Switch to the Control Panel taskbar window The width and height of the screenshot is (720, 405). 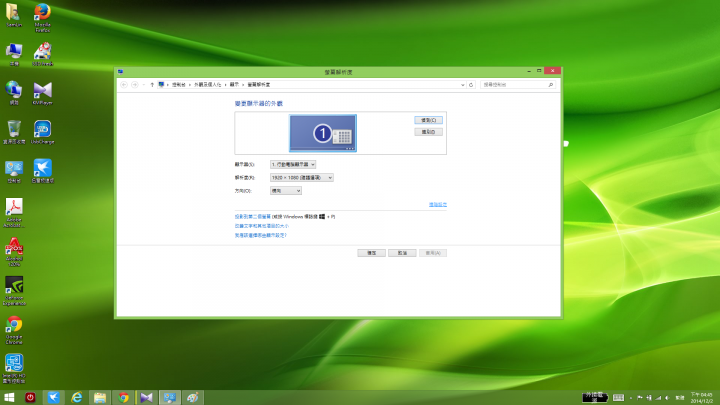(x=169, y=398)
